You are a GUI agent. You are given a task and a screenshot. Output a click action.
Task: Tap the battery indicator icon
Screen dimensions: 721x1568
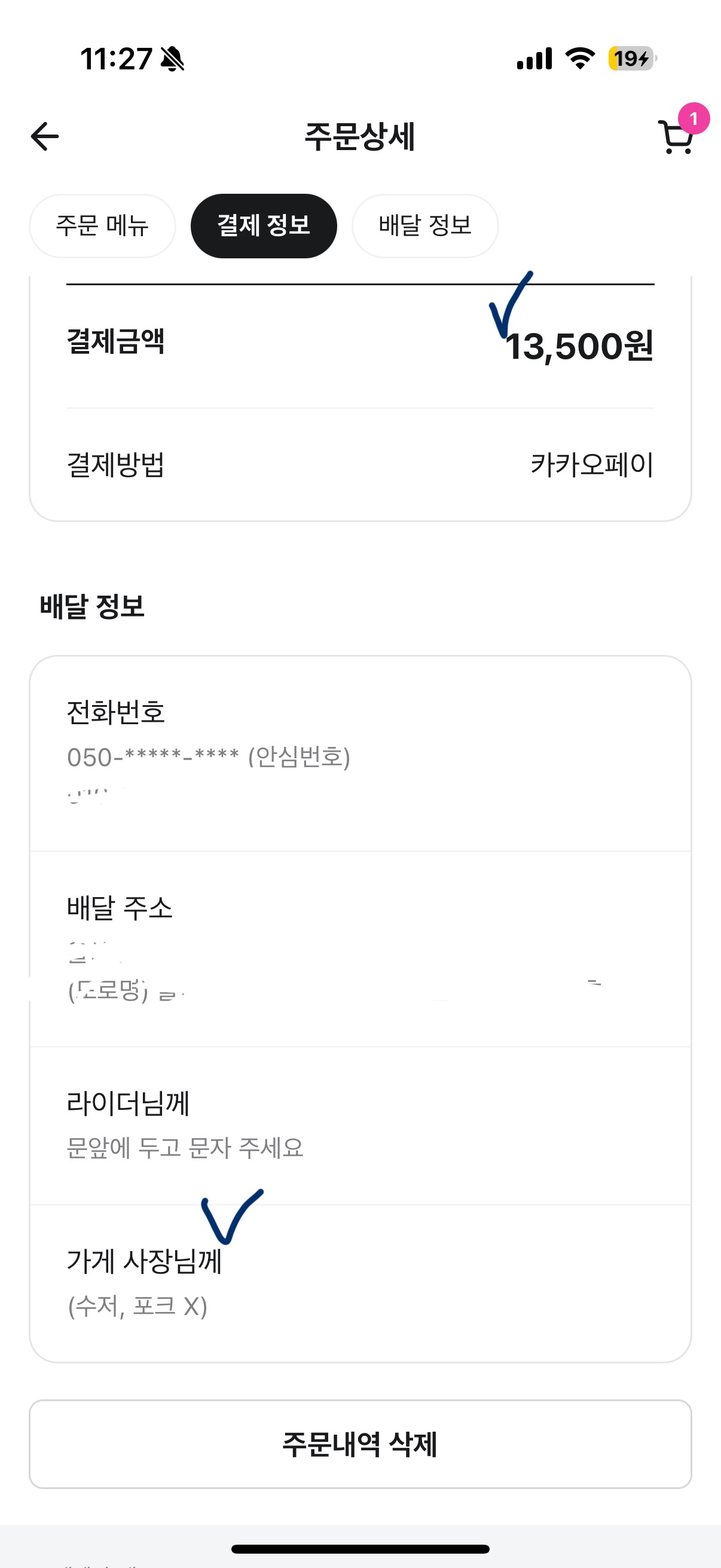click(x=631, y=59)
